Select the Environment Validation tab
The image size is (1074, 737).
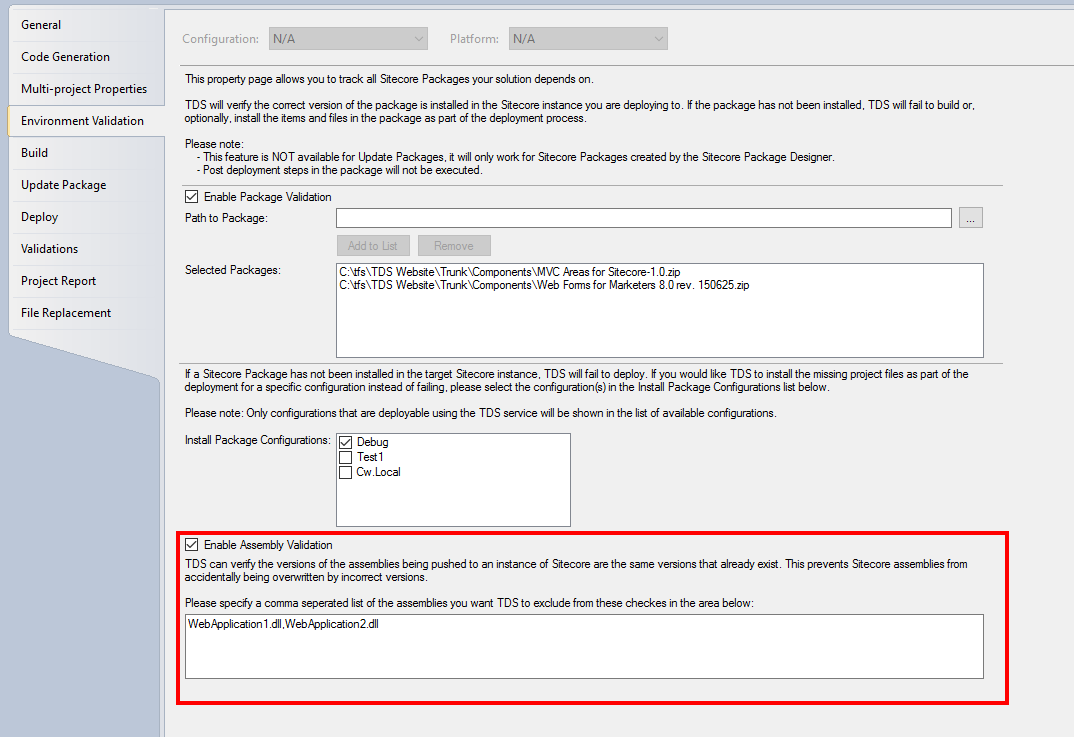(86, 121)
